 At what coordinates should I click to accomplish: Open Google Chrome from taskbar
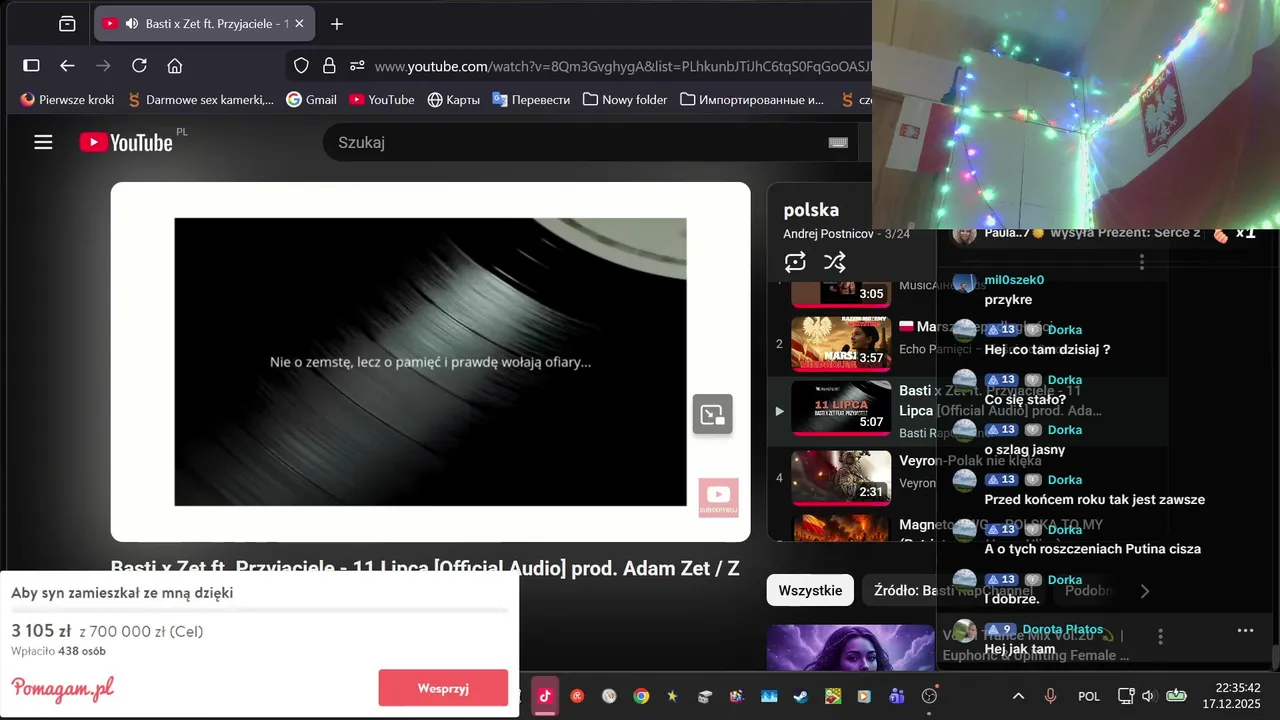[x=641, y=696]
